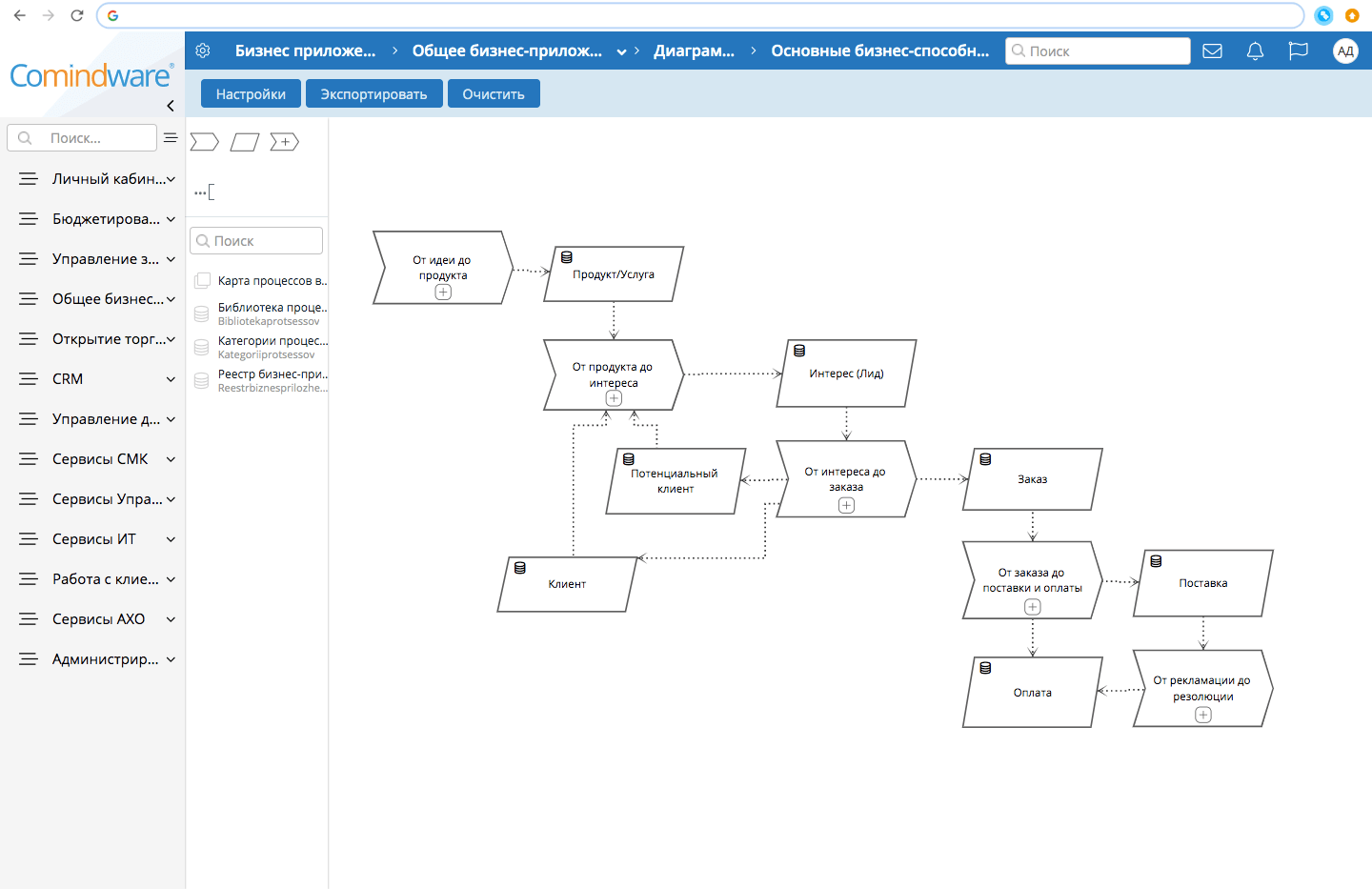Open the notifications bell
The height and width of the screenshot is (889, 1372).
tap(1255, 51)
